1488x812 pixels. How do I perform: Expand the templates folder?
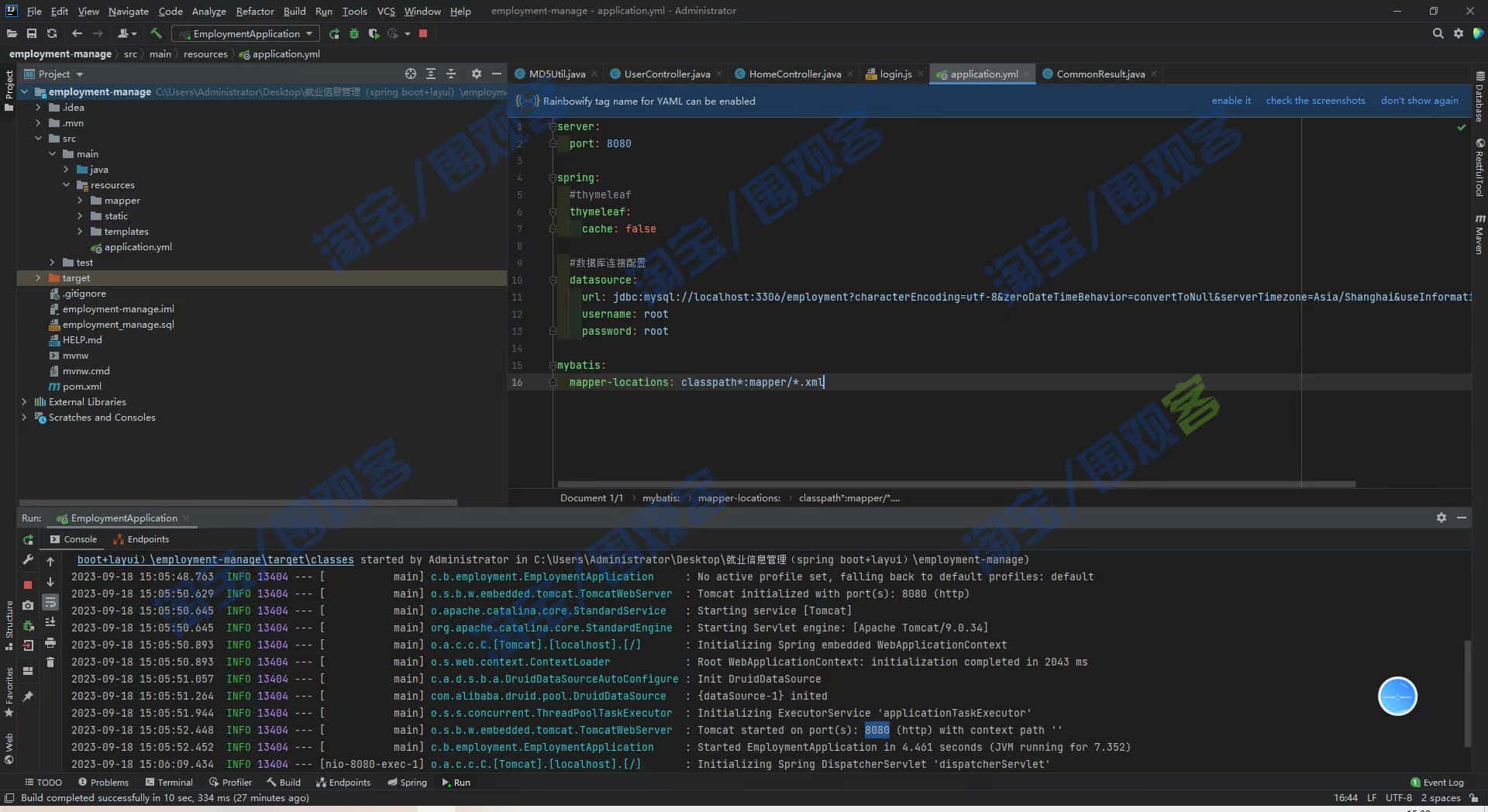(x=80, y=232)
